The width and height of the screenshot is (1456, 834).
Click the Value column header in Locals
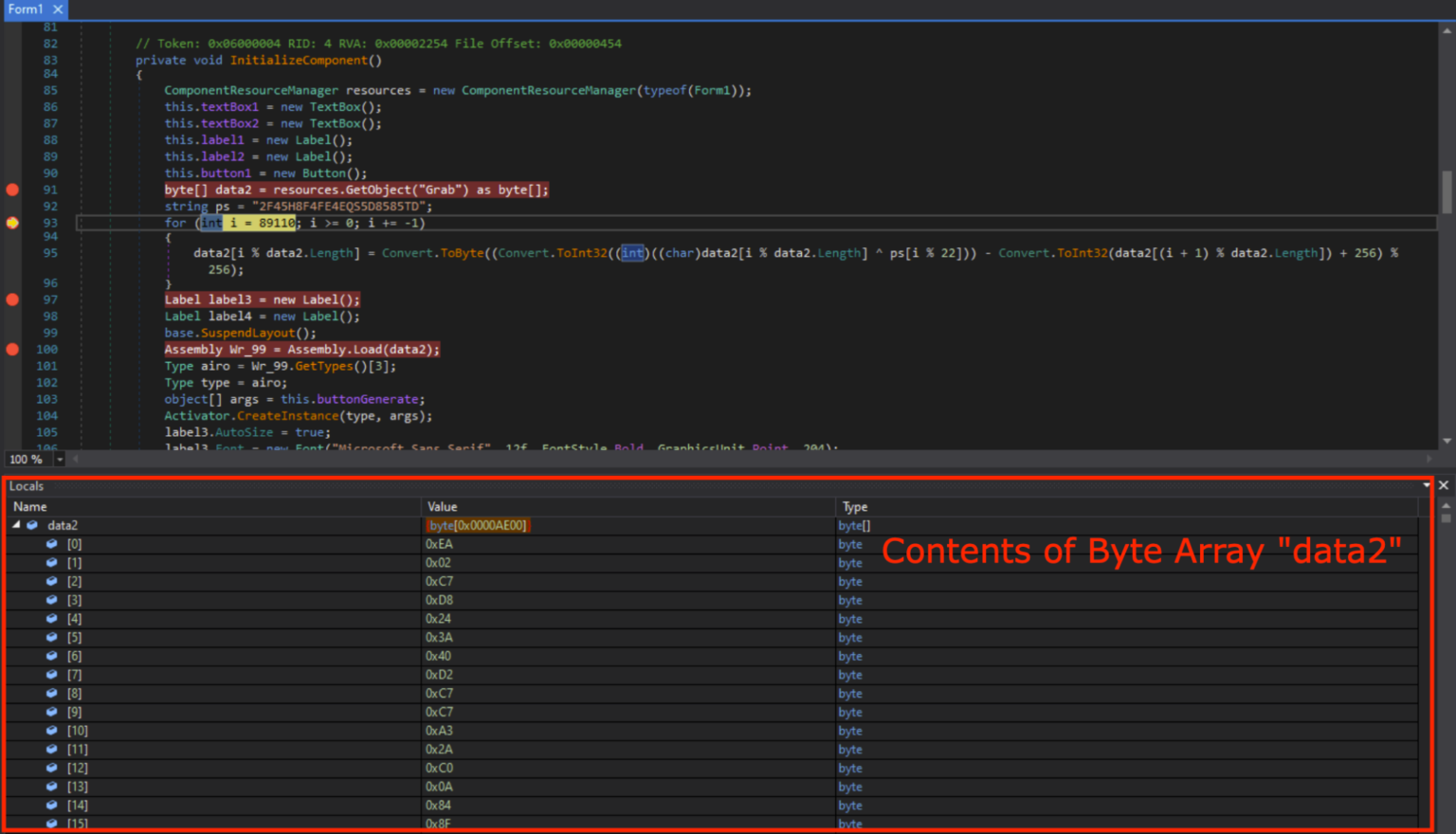pos(442,506)
